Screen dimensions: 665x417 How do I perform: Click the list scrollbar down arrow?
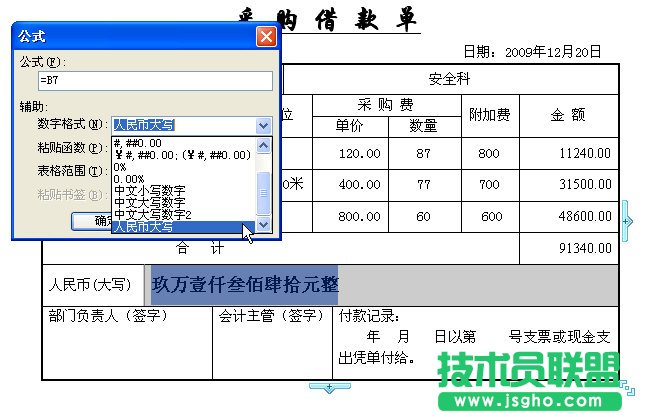(x=263, y=224)
